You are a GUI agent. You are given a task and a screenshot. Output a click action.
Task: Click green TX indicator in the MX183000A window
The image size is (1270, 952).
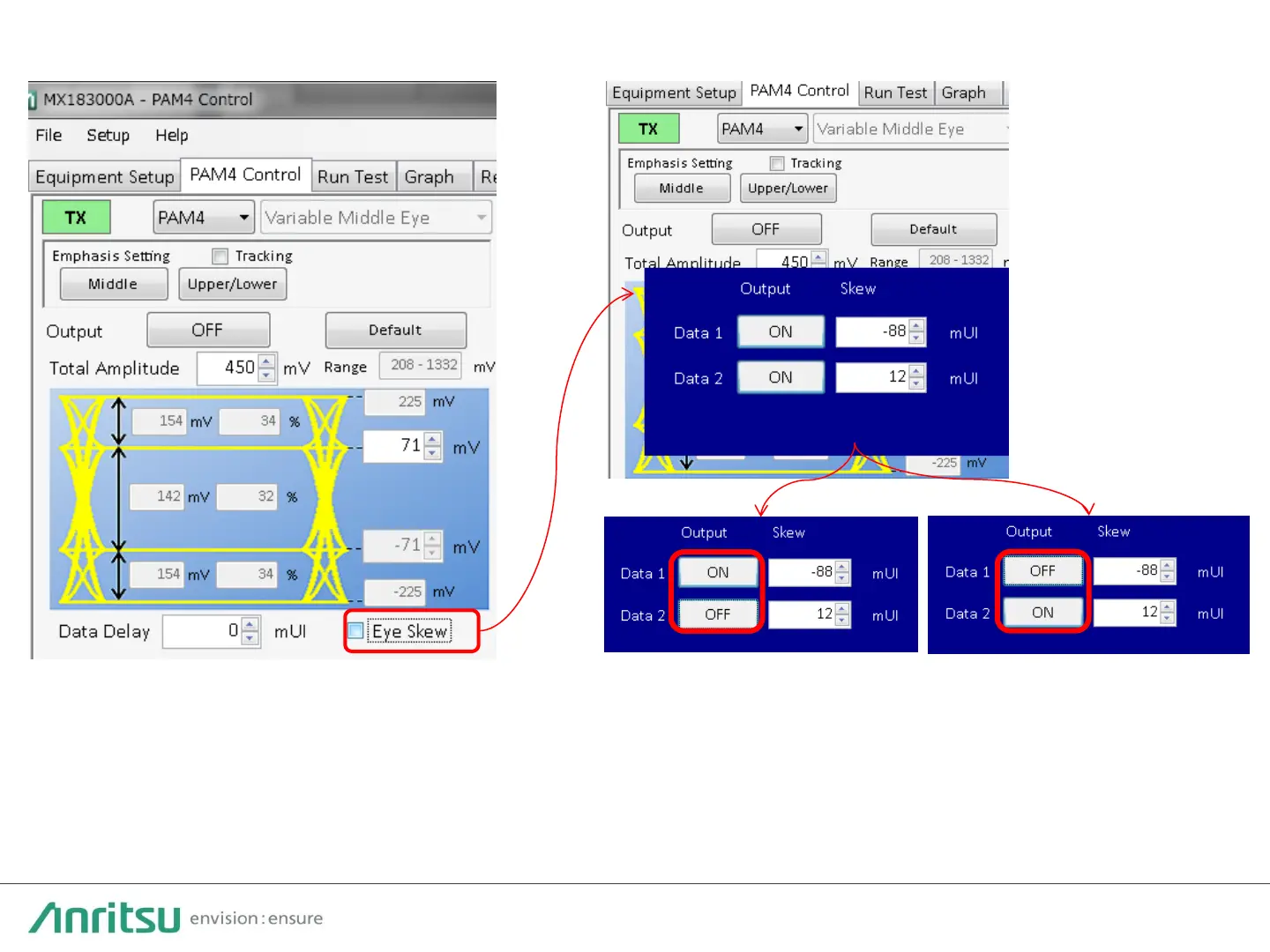coord(76,218)
